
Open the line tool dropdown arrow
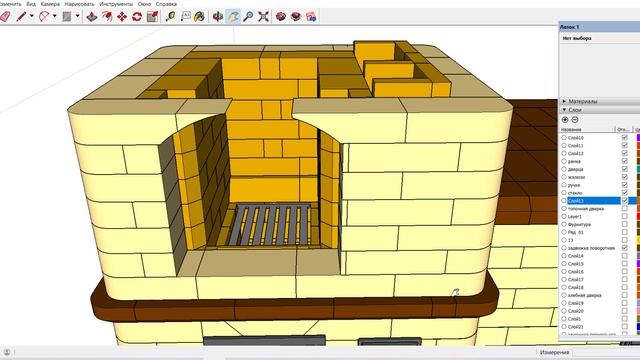pos(31,16)
